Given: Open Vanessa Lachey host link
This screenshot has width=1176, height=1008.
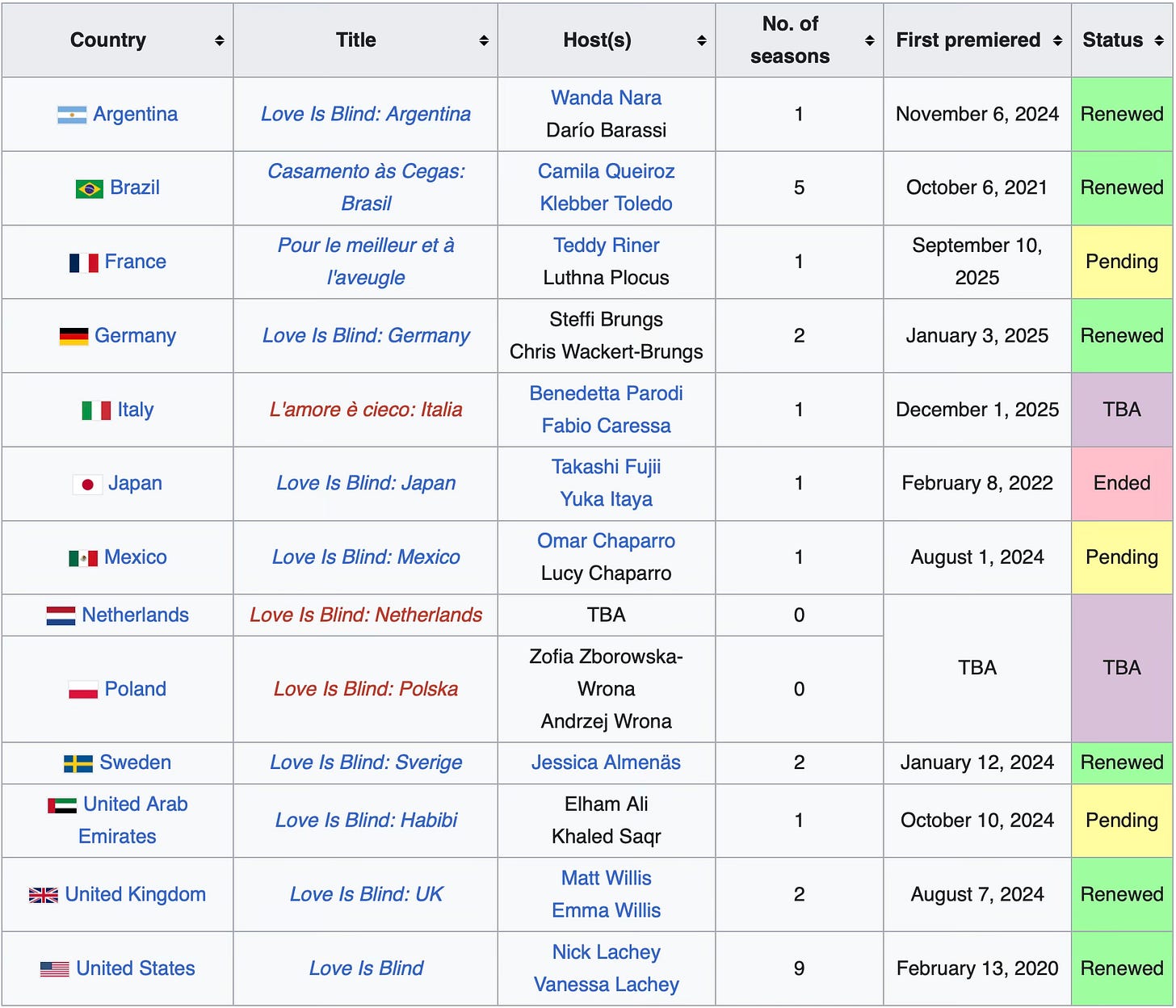Looking at the screenshot, I should 606,984.
